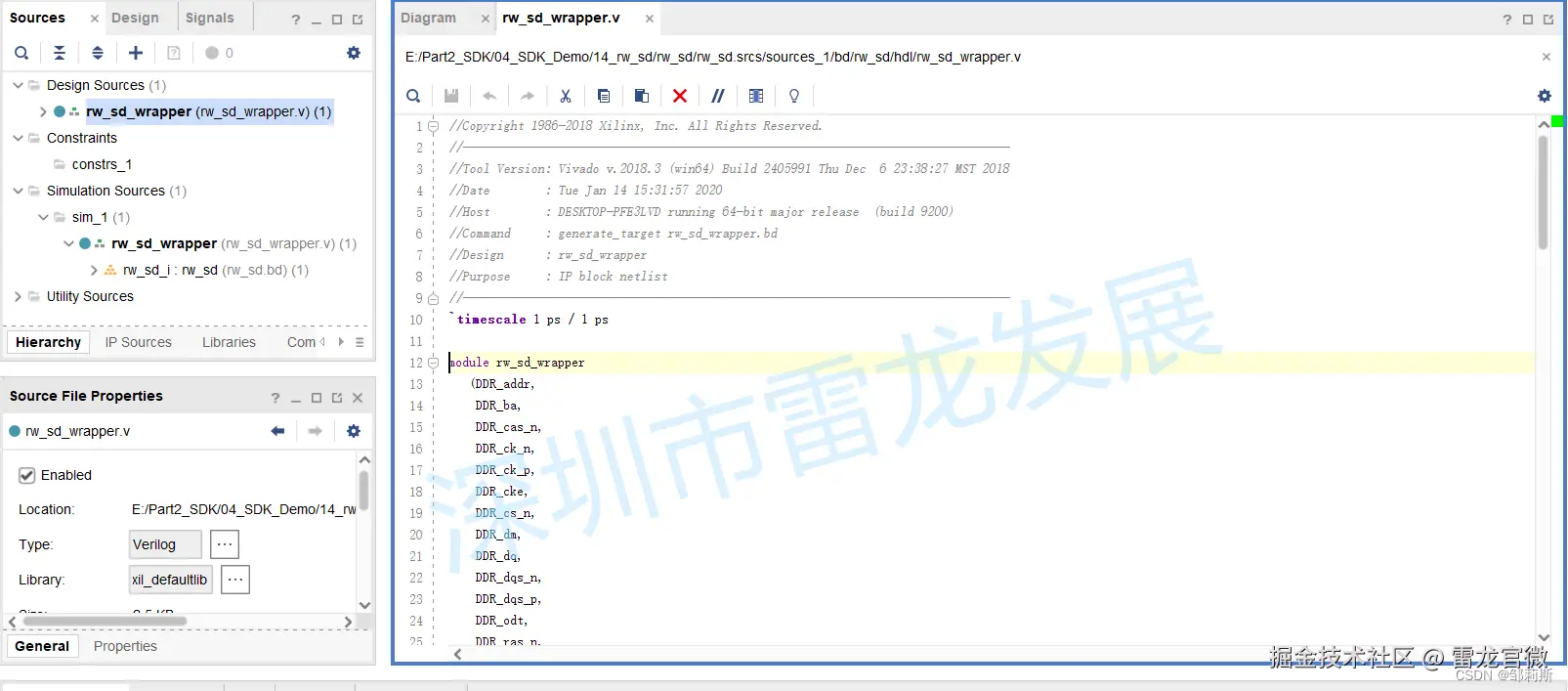The image size is (1568, 691).
Task: Float the Source File Properties panel
Action: (337, 398)
